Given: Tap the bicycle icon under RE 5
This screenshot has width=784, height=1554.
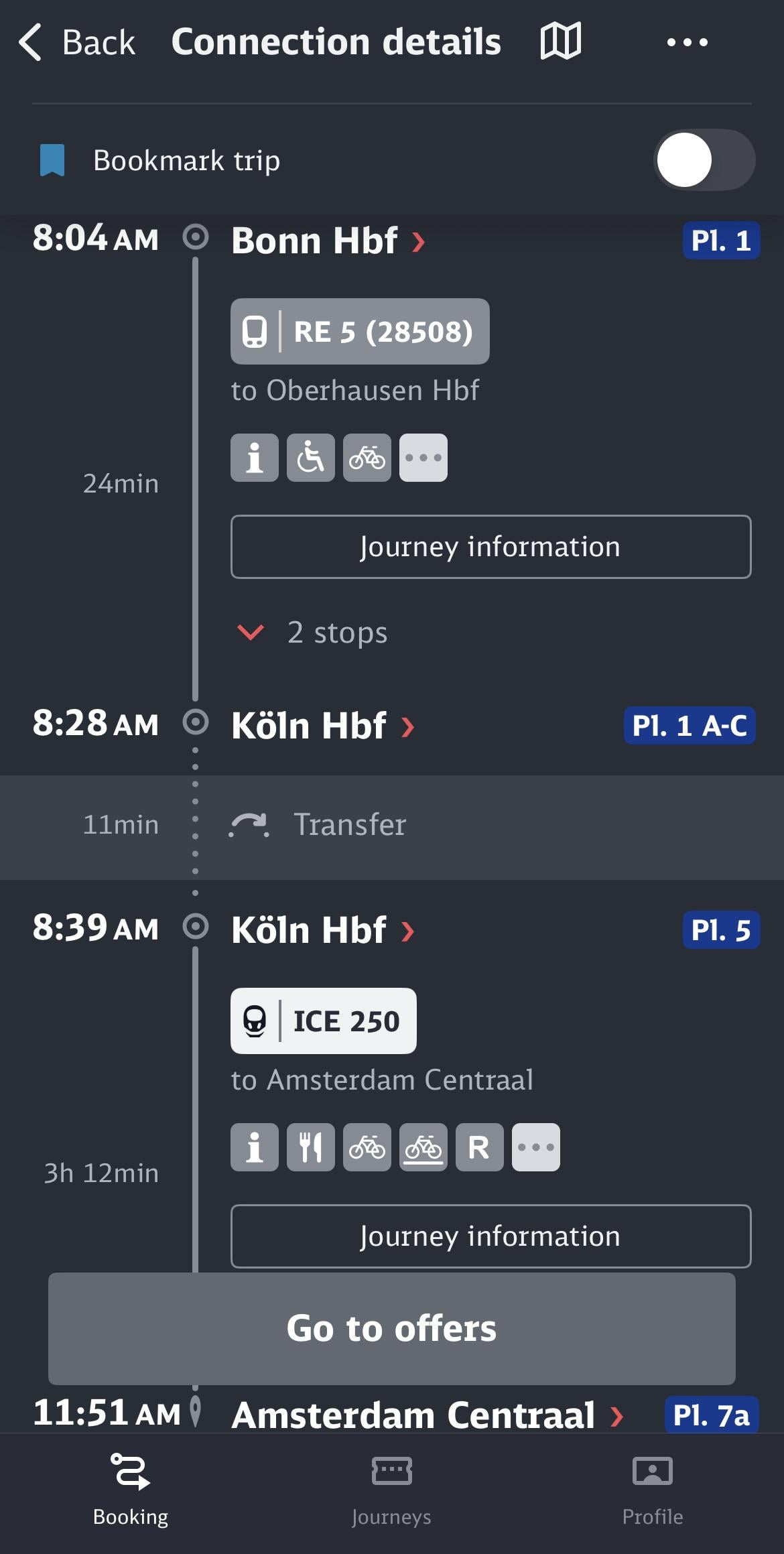Looking at the screenshot, I should point(367,458).
